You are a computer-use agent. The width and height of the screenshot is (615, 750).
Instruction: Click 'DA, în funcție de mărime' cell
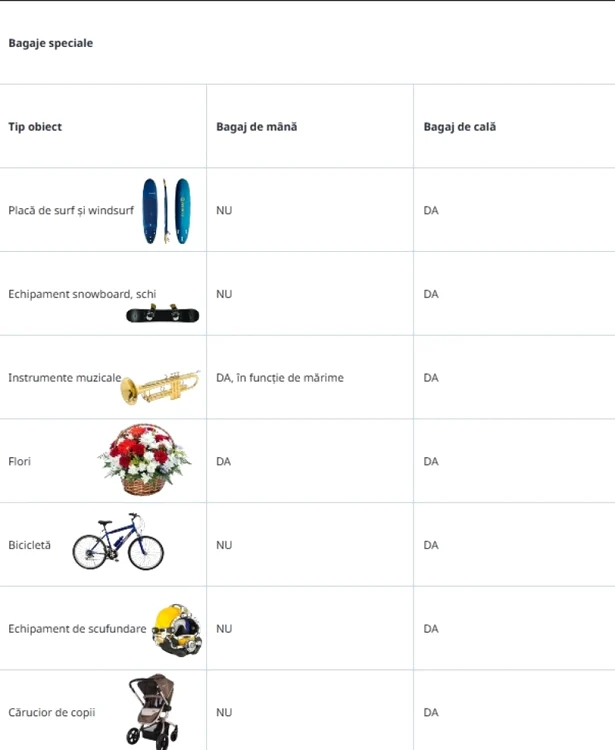click(280, 377)
